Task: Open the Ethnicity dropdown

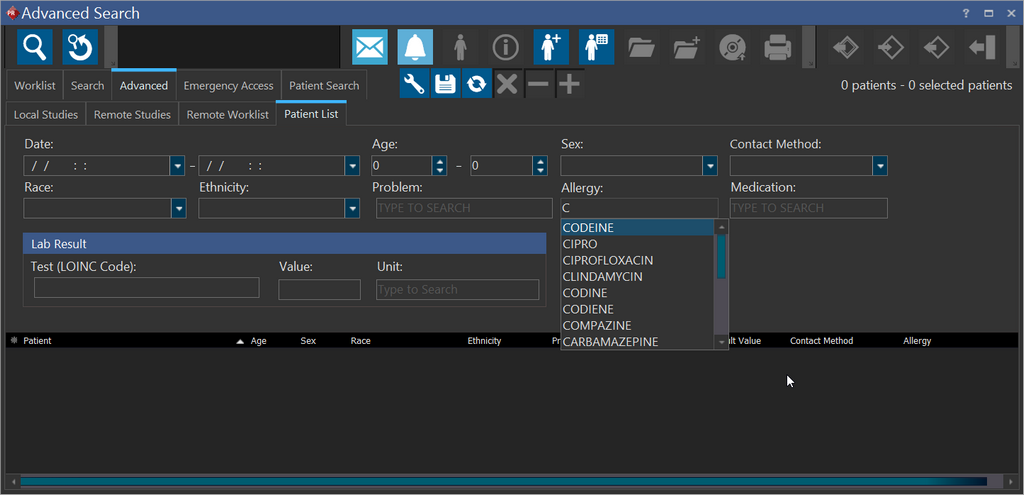Action: pyautogui.click(x=352, y=208)
